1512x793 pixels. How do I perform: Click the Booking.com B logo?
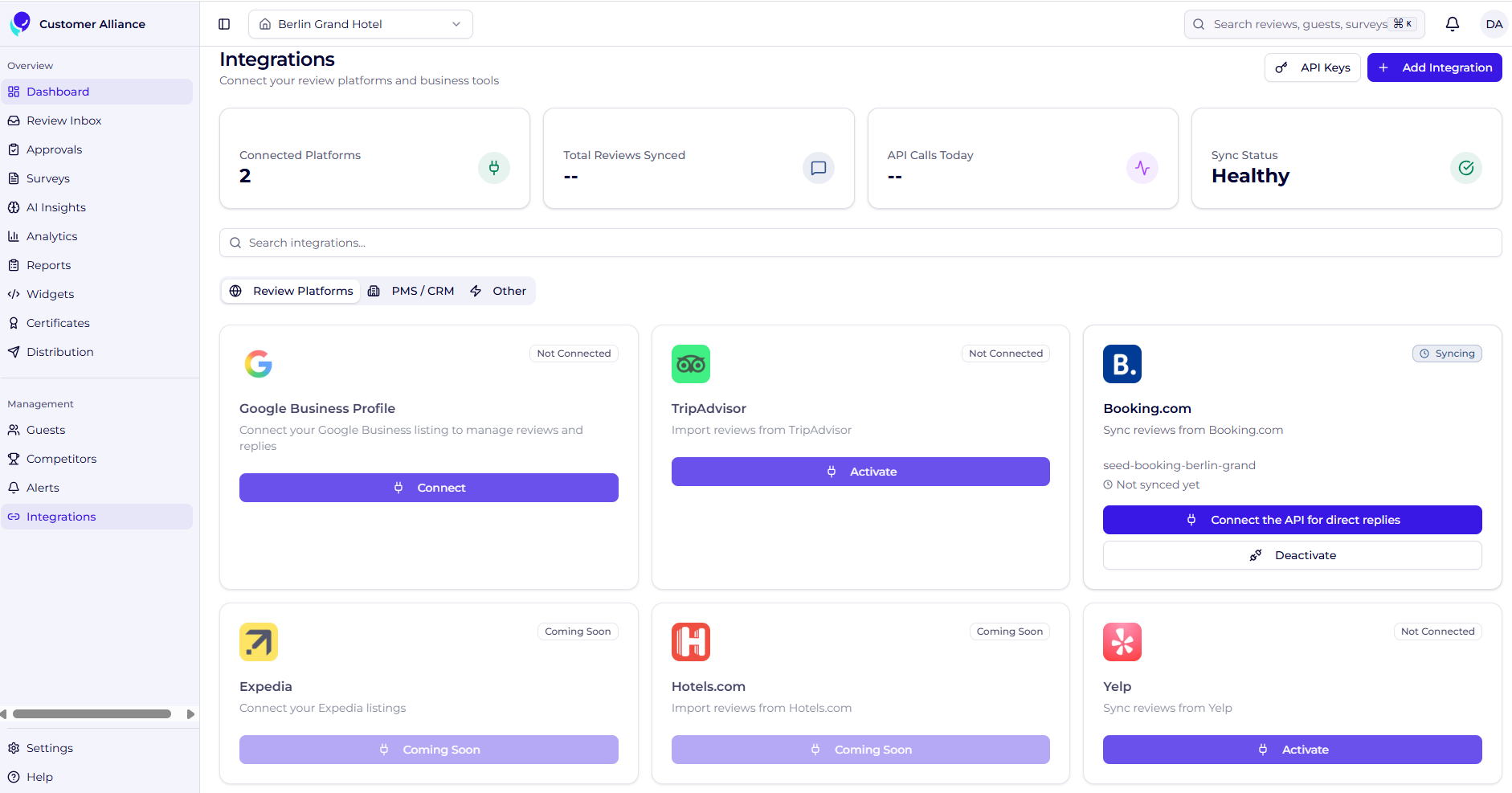tap(1122, 364)
